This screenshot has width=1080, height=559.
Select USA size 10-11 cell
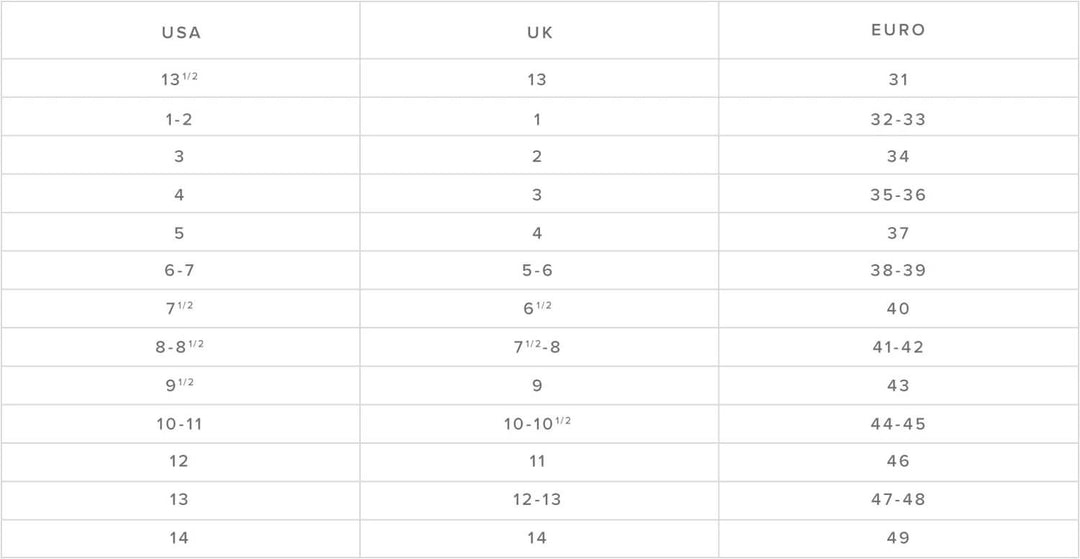point(179,424)
